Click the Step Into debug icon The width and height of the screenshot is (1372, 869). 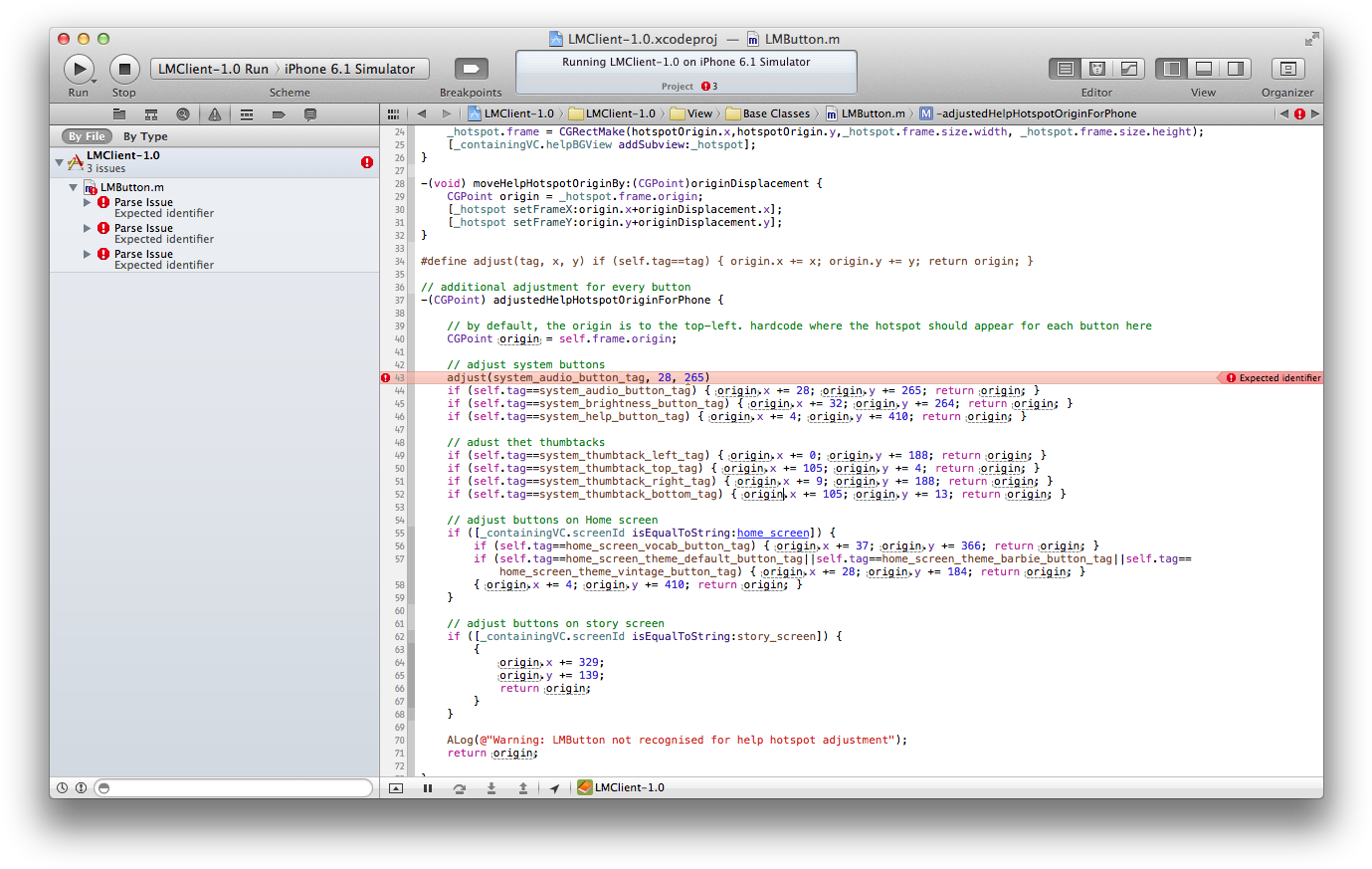pyautogui.click(x=491, y=788)
